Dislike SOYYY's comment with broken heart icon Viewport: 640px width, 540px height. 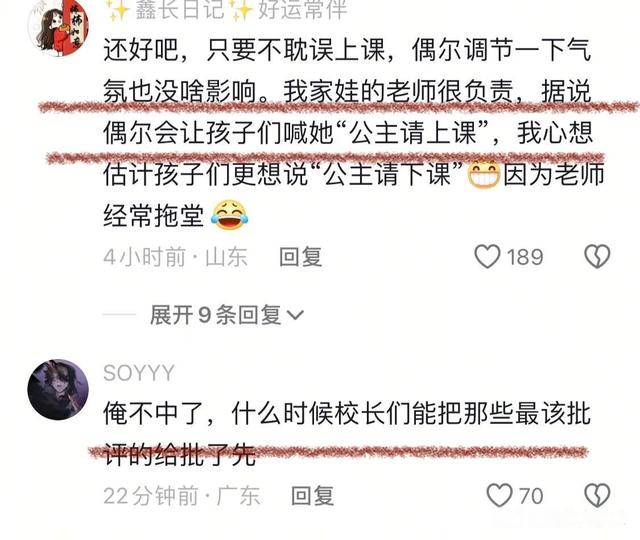point(597,496)
